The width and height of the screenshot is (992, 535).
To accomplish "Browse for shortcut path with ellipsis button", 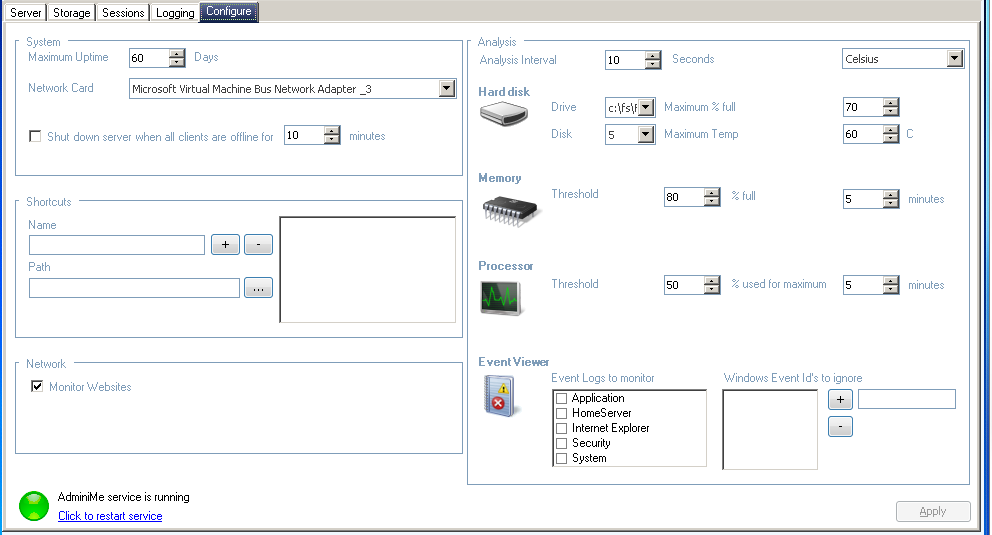I will click(258, 288).
